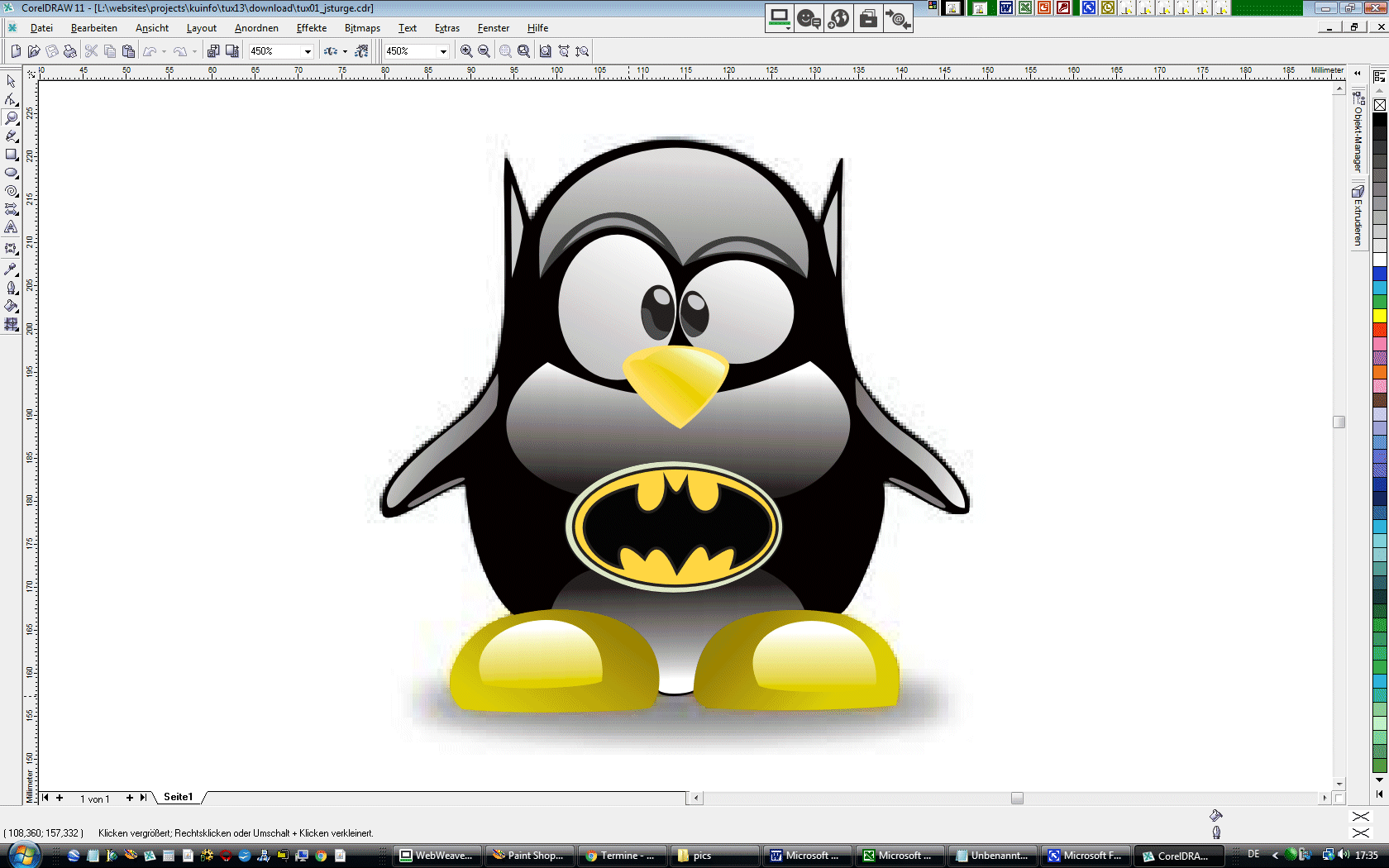Screen dimensions: 1389x868
Task: Click the Zoom In button
Action: (x=466, y=51)
